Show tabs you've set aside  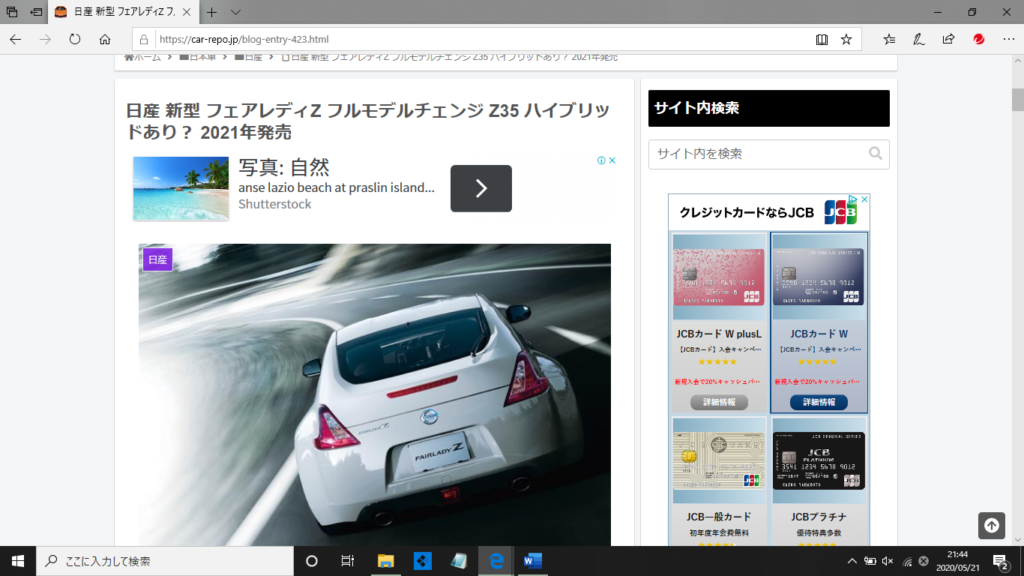pos(12,12)
